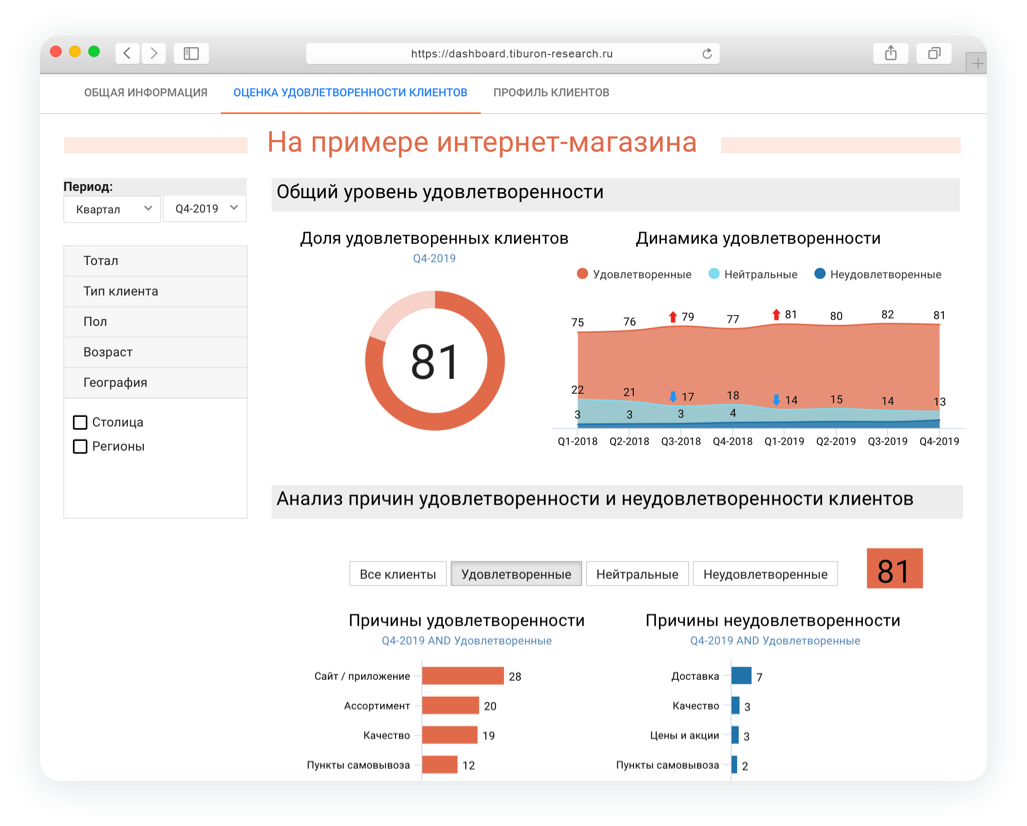Open the Квартал period type dropdown
The width and height of the screenshot is (1027, 826).
pyautogui.click(x=112, y=209)
